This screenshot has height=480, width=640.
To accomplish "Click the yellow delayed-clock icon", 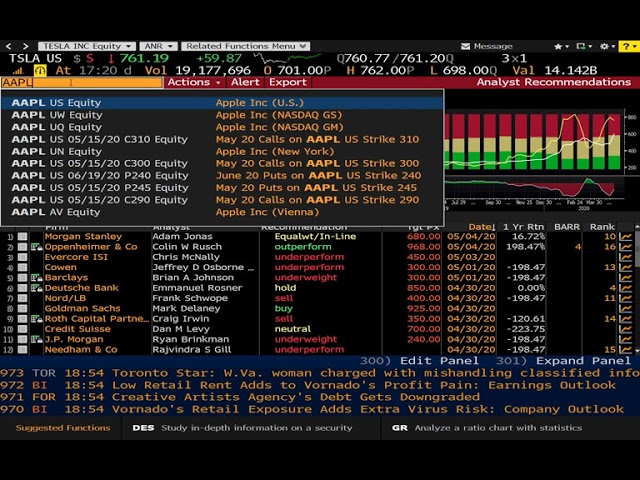I will click(x=40, y=71).
